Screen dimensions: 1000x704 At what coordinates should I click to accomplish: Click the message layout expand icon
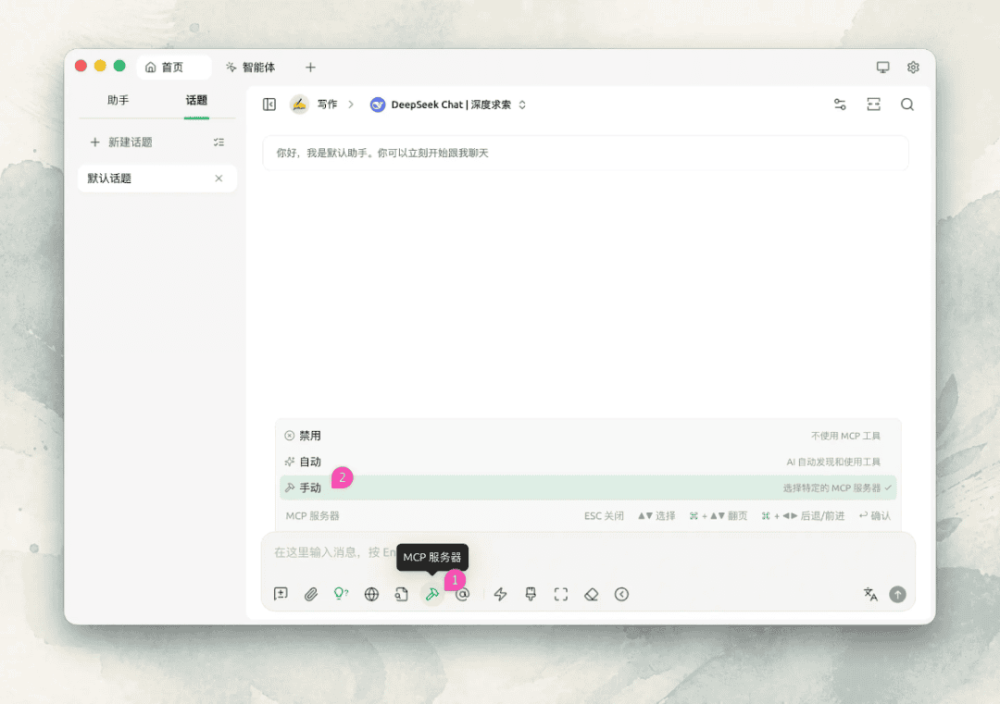tap(874, 105)
